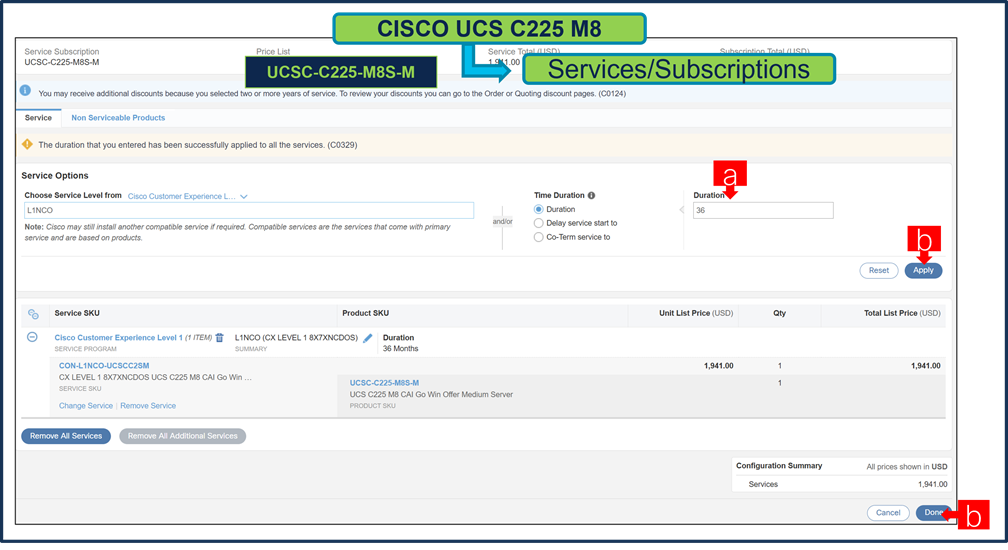Click the blue info icon in the discount message
The width and height of the screenshot is (1008, 550).
[x=25, y=91]
